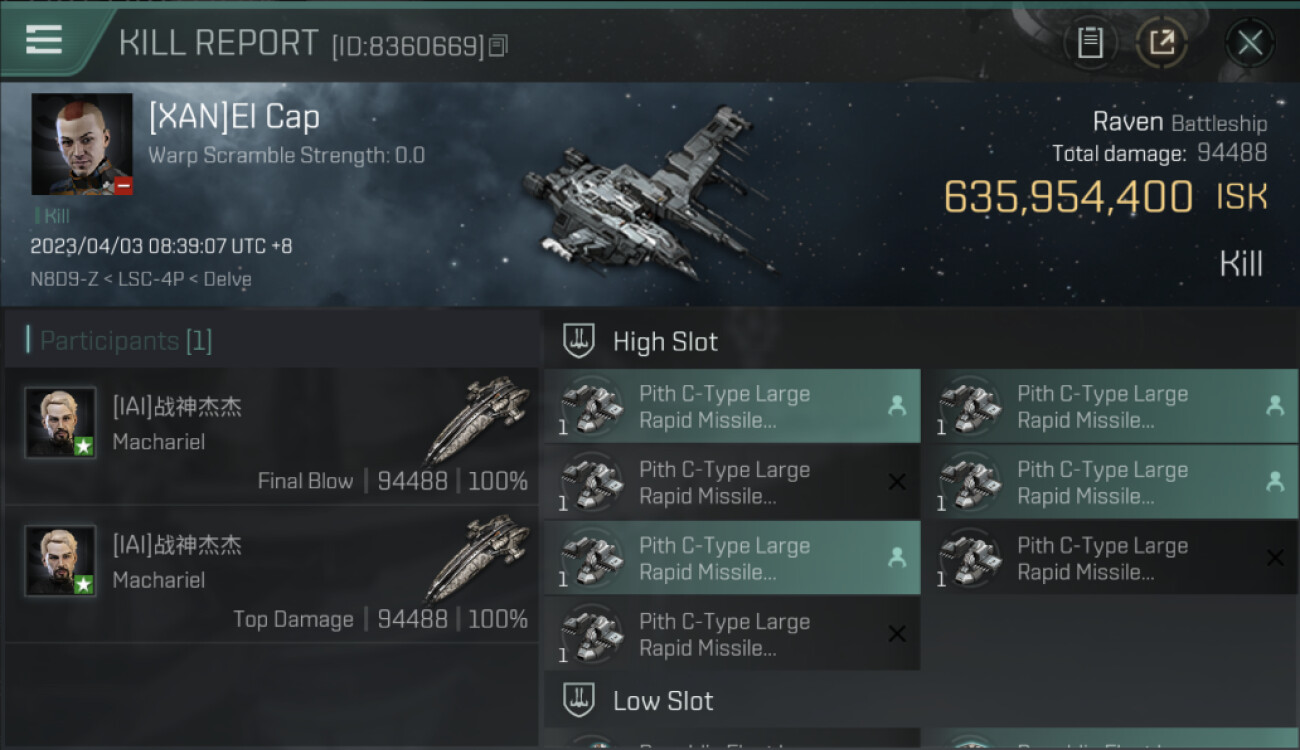Click the Machariel ship icon for Top Damage
Image resolution: width=1300 pixels, height=750 pixels.
[477, 556]
